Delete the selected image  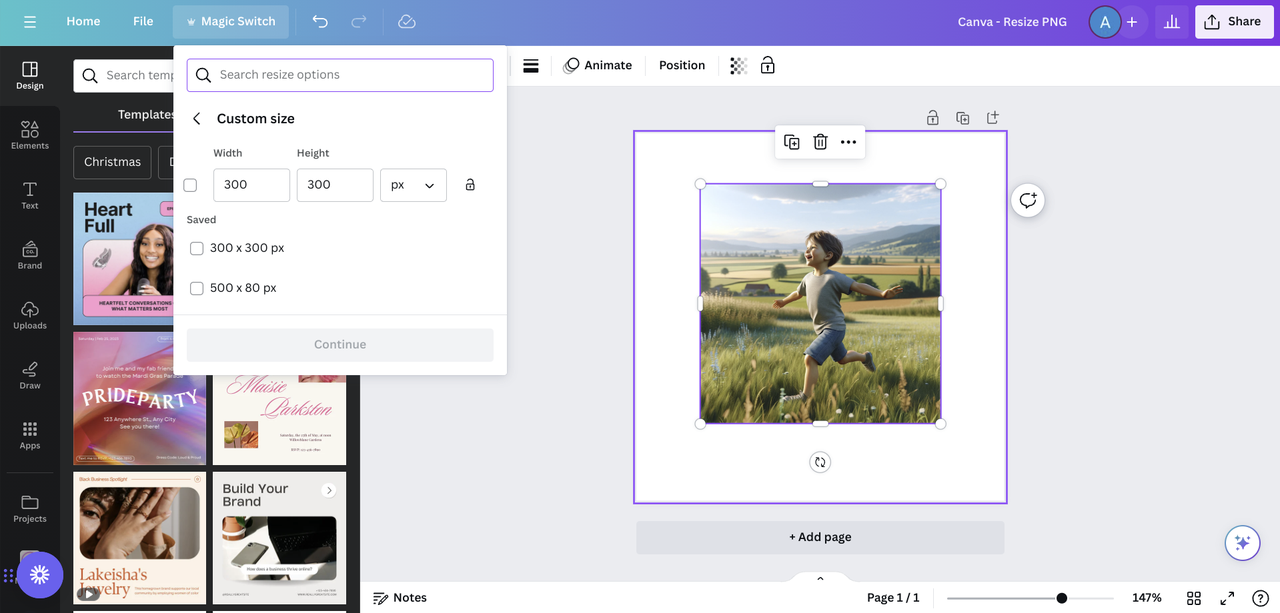point(820,142)
